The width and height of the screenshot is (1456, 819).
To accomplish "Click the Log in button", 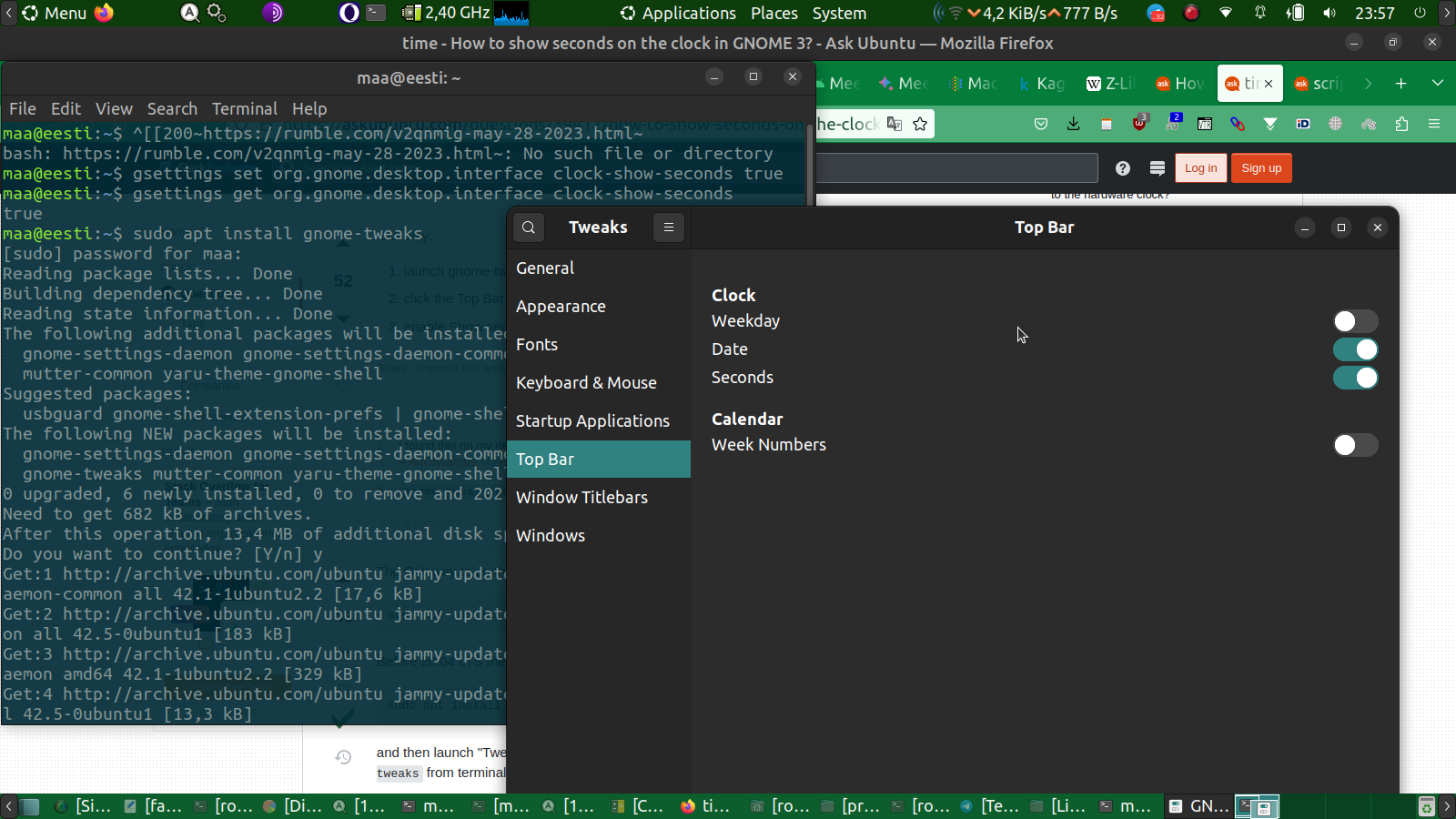I will click(1200, 168).
